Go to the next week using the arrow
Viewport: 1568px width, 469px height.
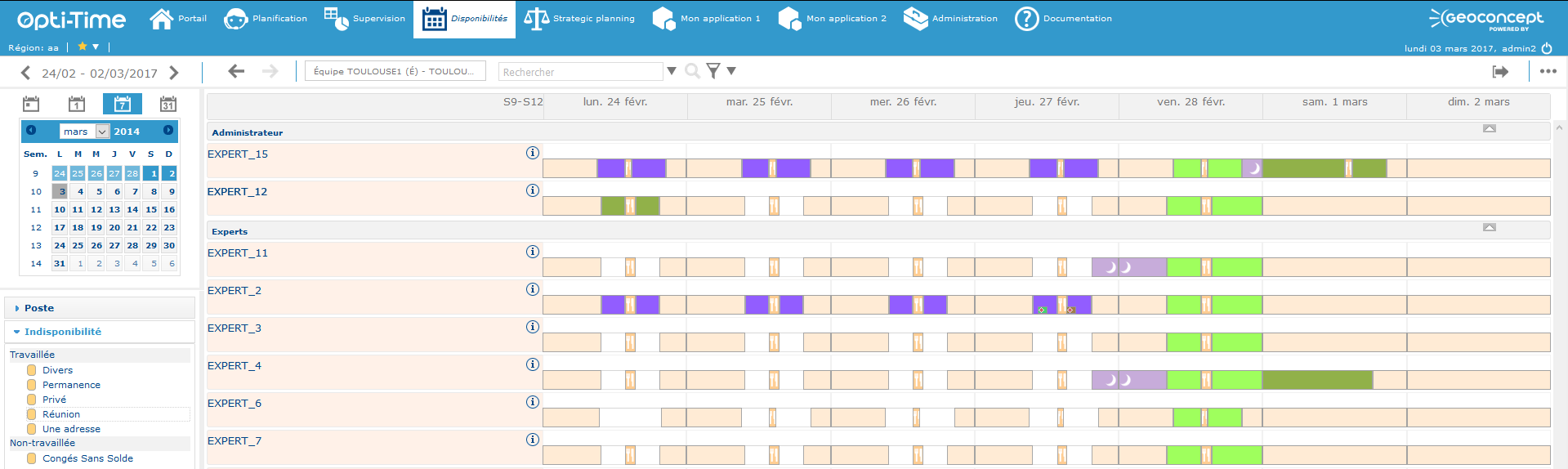click(x=174, y=73)
